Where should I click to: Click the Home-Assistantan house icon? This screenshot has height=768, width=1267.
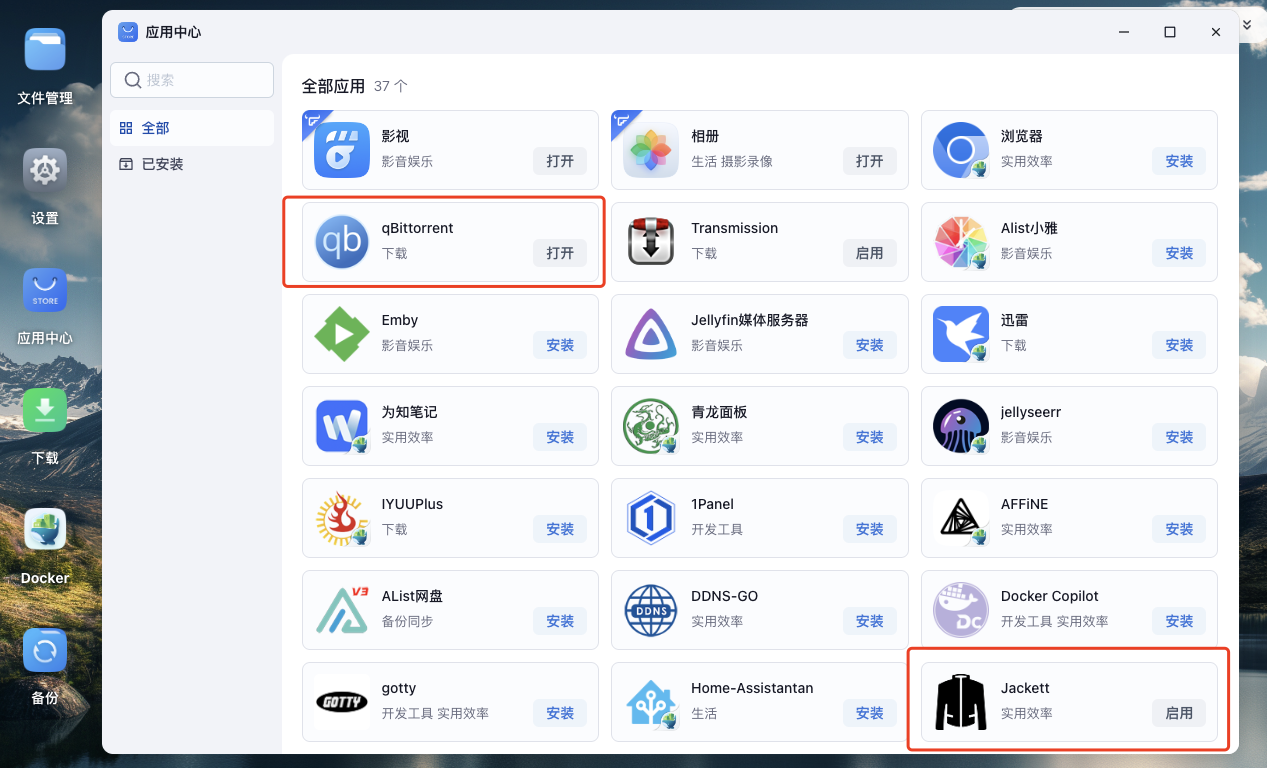(x=652, y=702)
